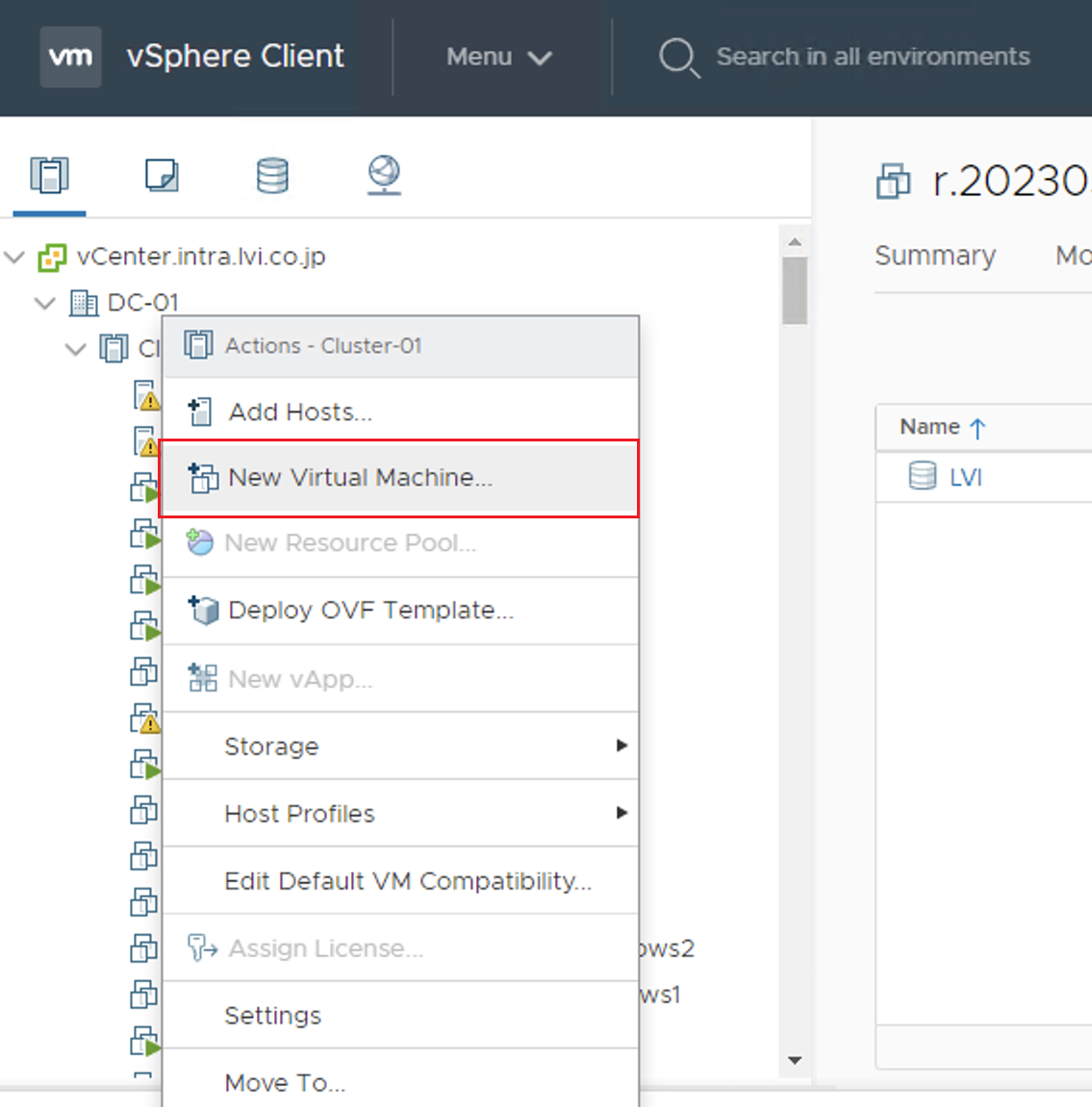Select the Hosts and Clusters view icon

[x=49, y=174]
